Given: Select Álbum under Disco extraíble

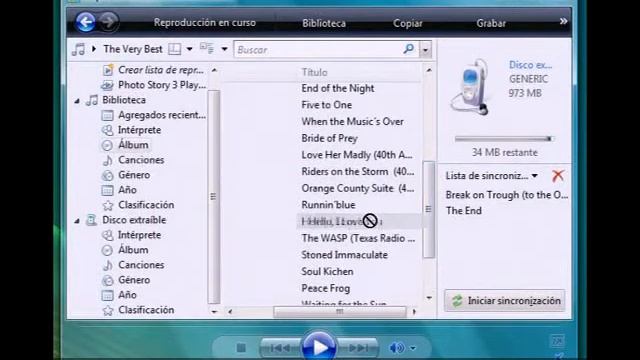Looking at the screenshot, I should click(133, 250).
